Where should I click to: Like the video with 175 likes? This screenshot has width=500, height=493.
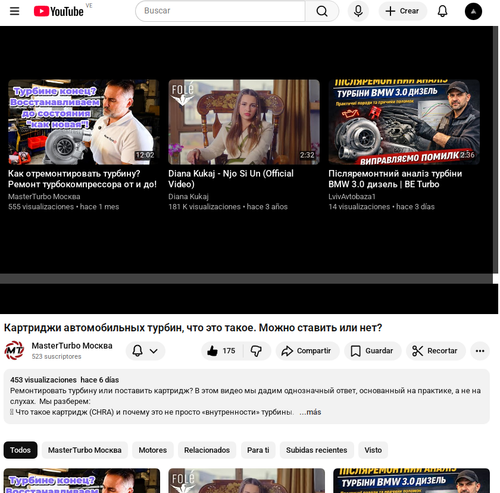coord(222,351)
